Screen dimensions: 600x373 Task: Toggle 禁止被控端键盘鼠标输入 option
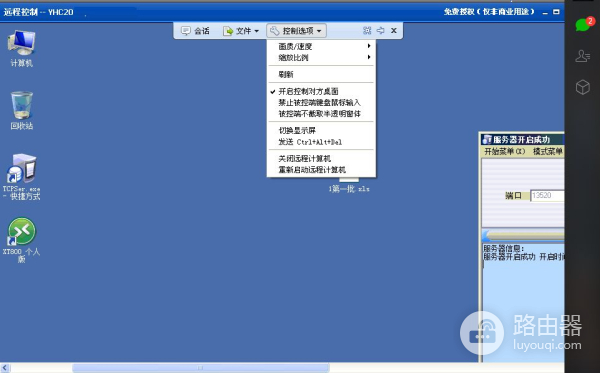321,103
